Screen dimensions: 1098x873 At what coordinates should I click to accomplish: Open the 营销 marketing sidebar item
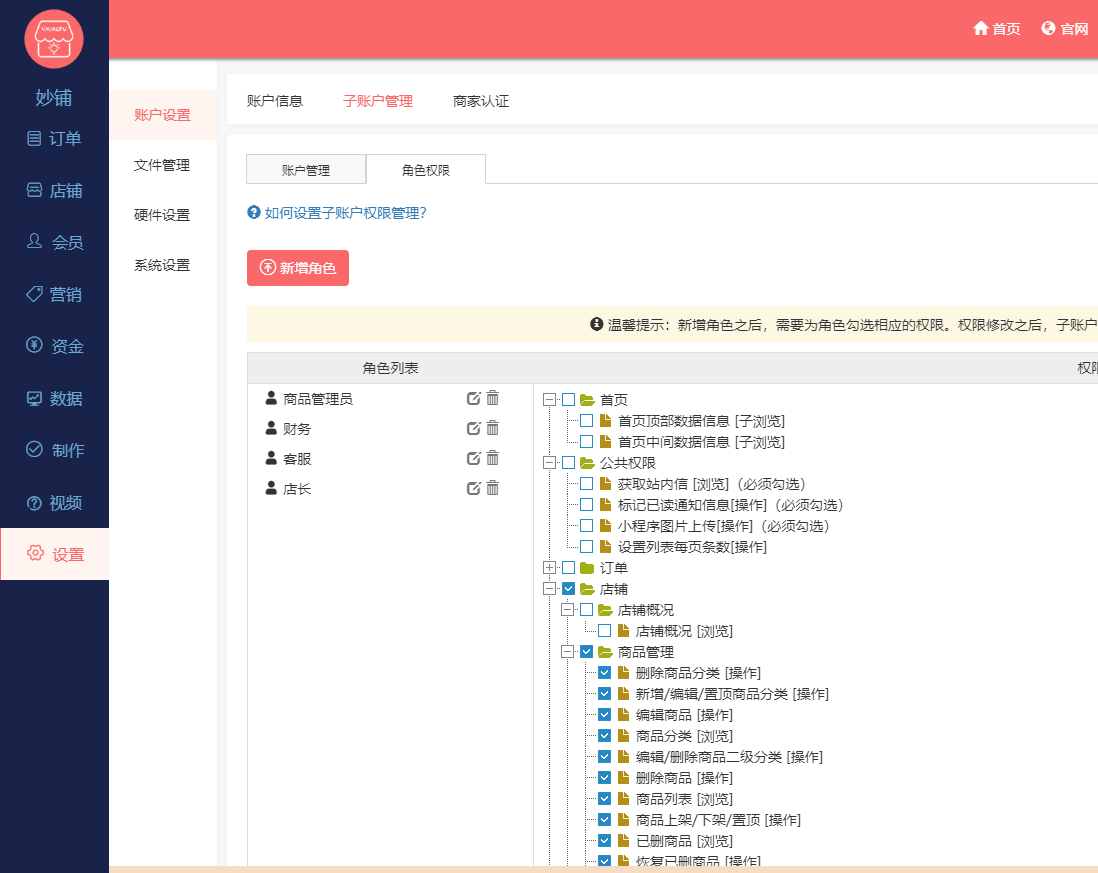click(x=54, y=294)
